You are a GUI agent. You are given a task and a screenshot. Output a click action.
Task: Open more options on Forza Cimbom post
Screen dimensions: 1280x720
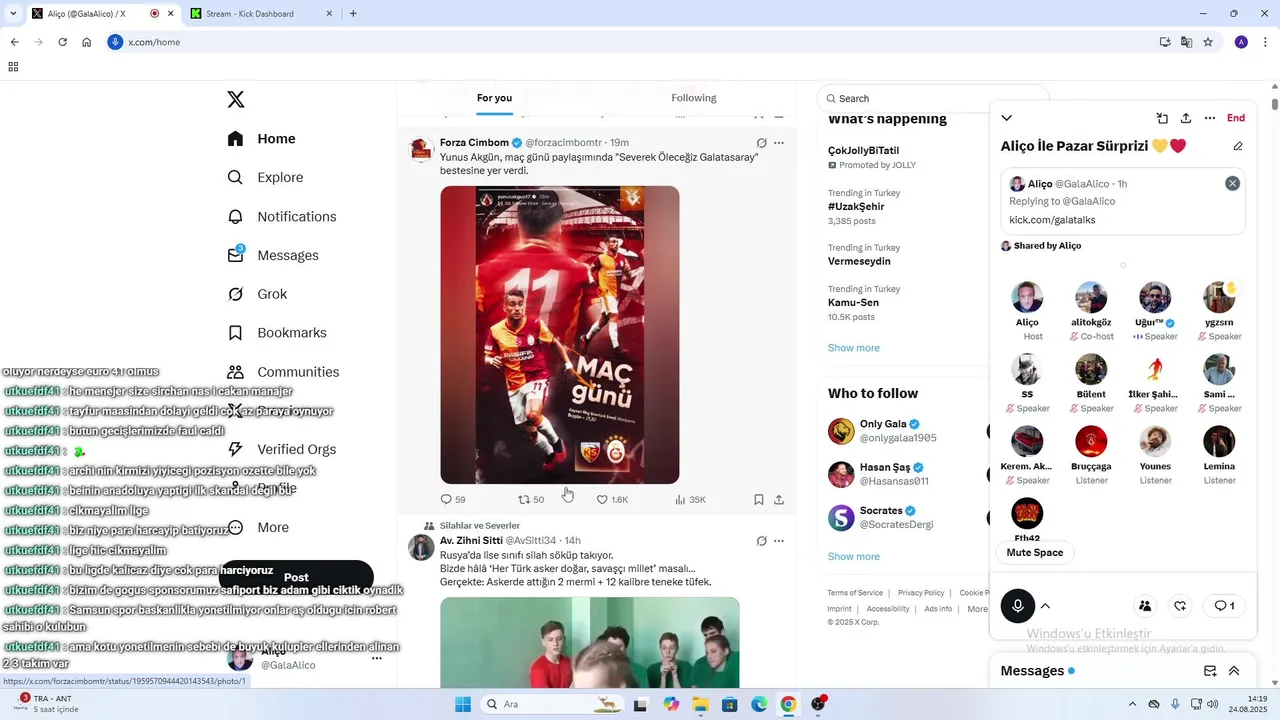pos(779,143)
